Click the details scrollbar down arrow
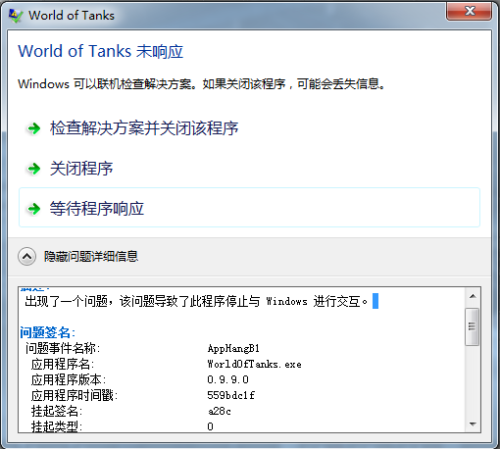This screenshot has height=449, width=500. tap(472, 424)
